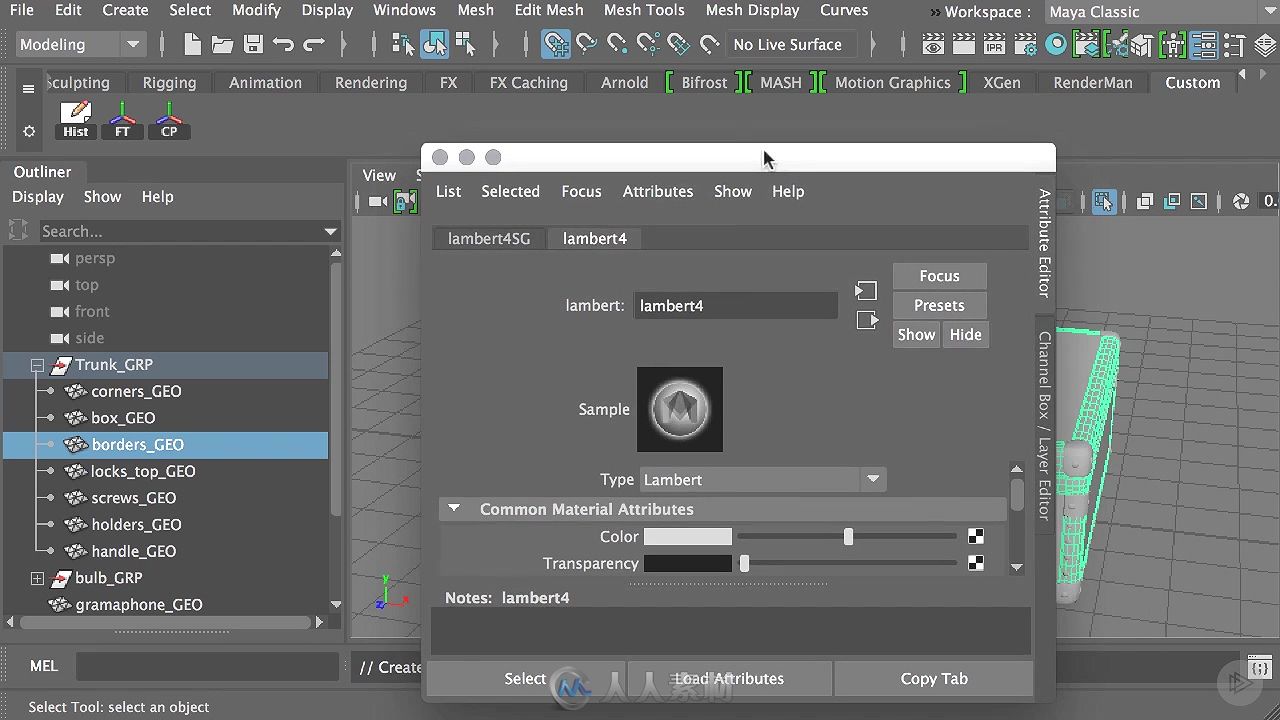Viewport: 1280px width, 720px height.
Task: Click the Color slider handle
Action: click(x=848, y=537)
